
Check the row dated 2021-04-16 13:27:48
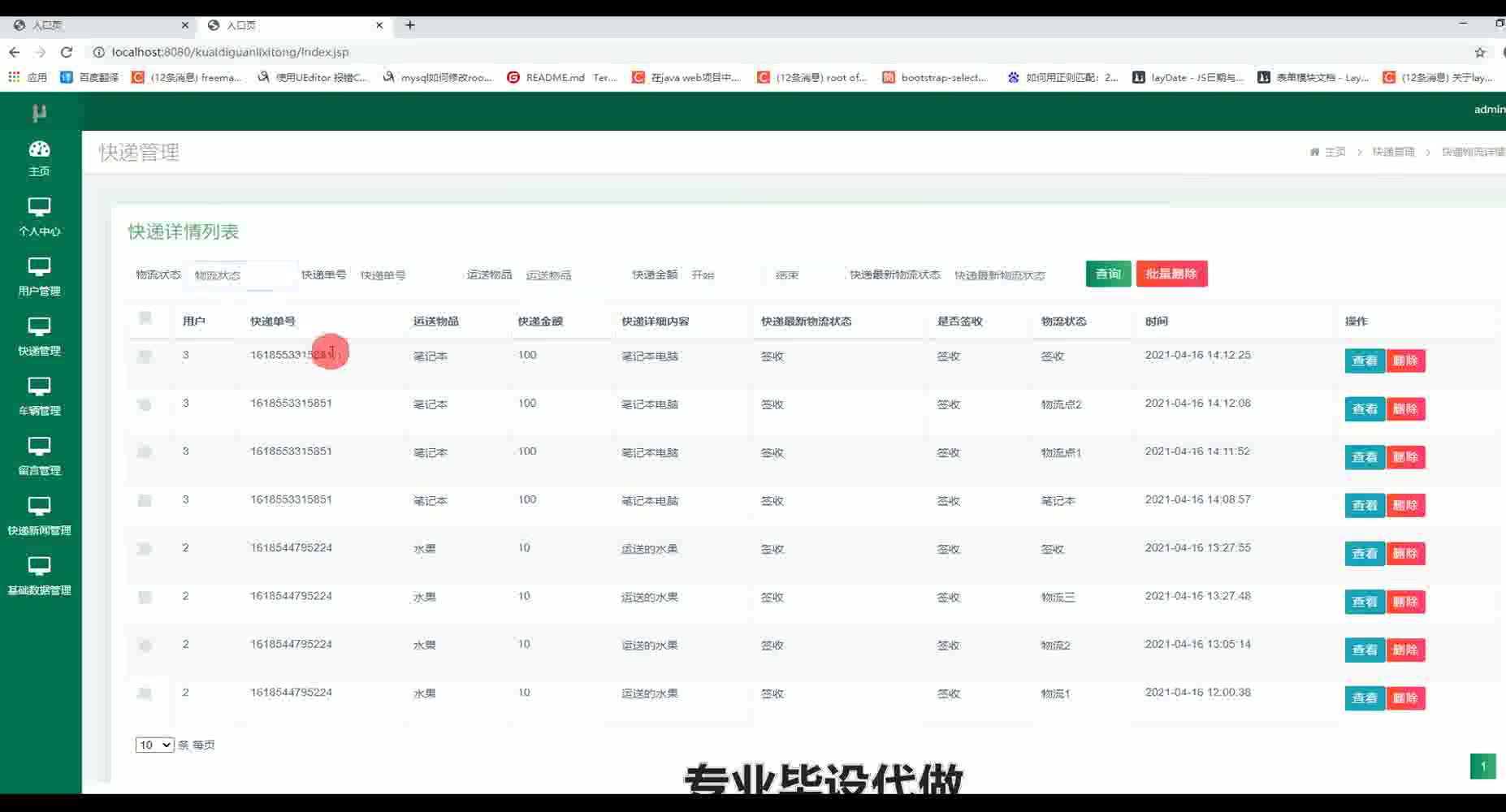click(145, 597)
